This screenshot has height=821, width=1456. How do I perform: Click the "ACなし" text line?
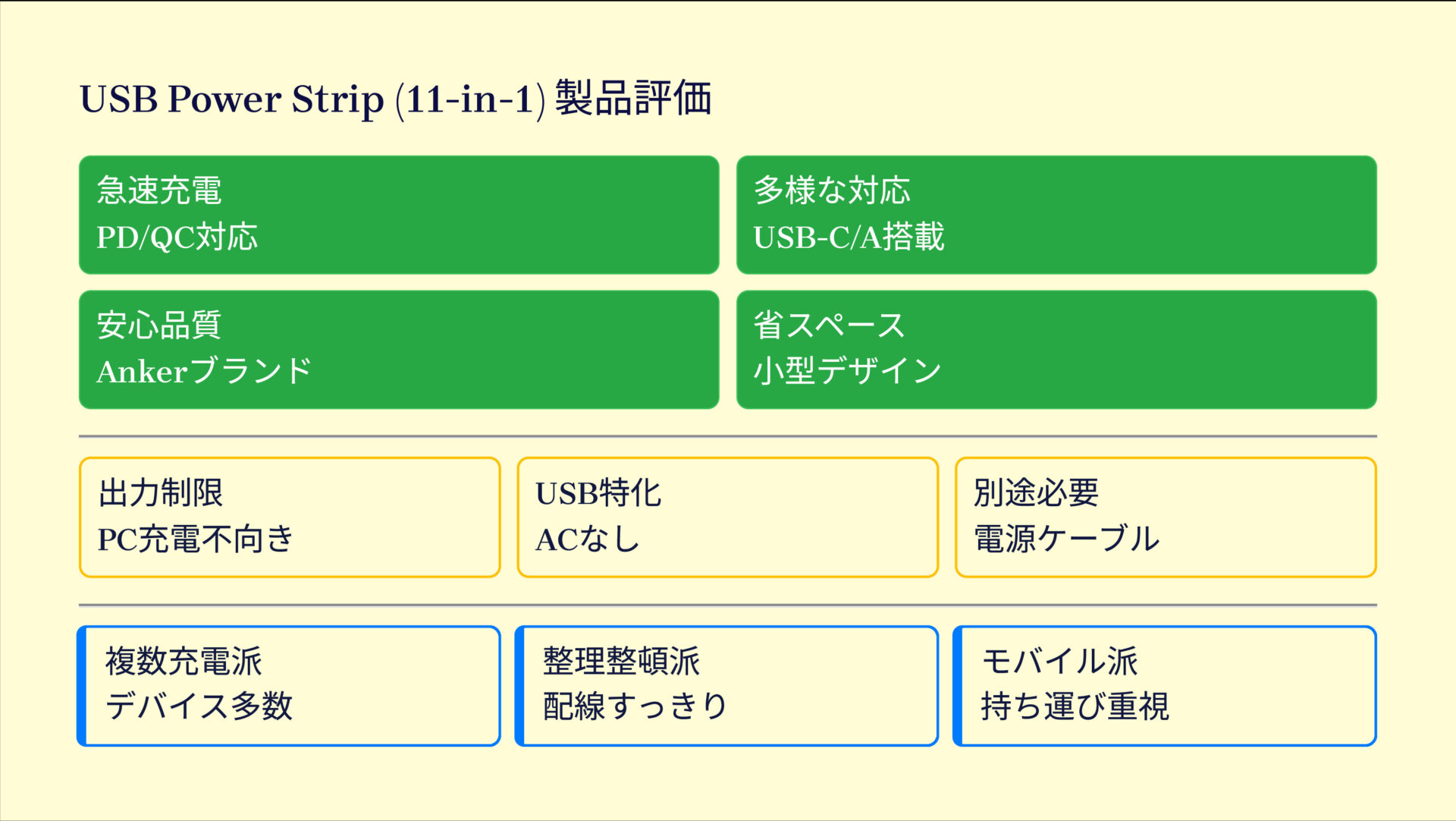pyautogui.click(x=588, y=539)
